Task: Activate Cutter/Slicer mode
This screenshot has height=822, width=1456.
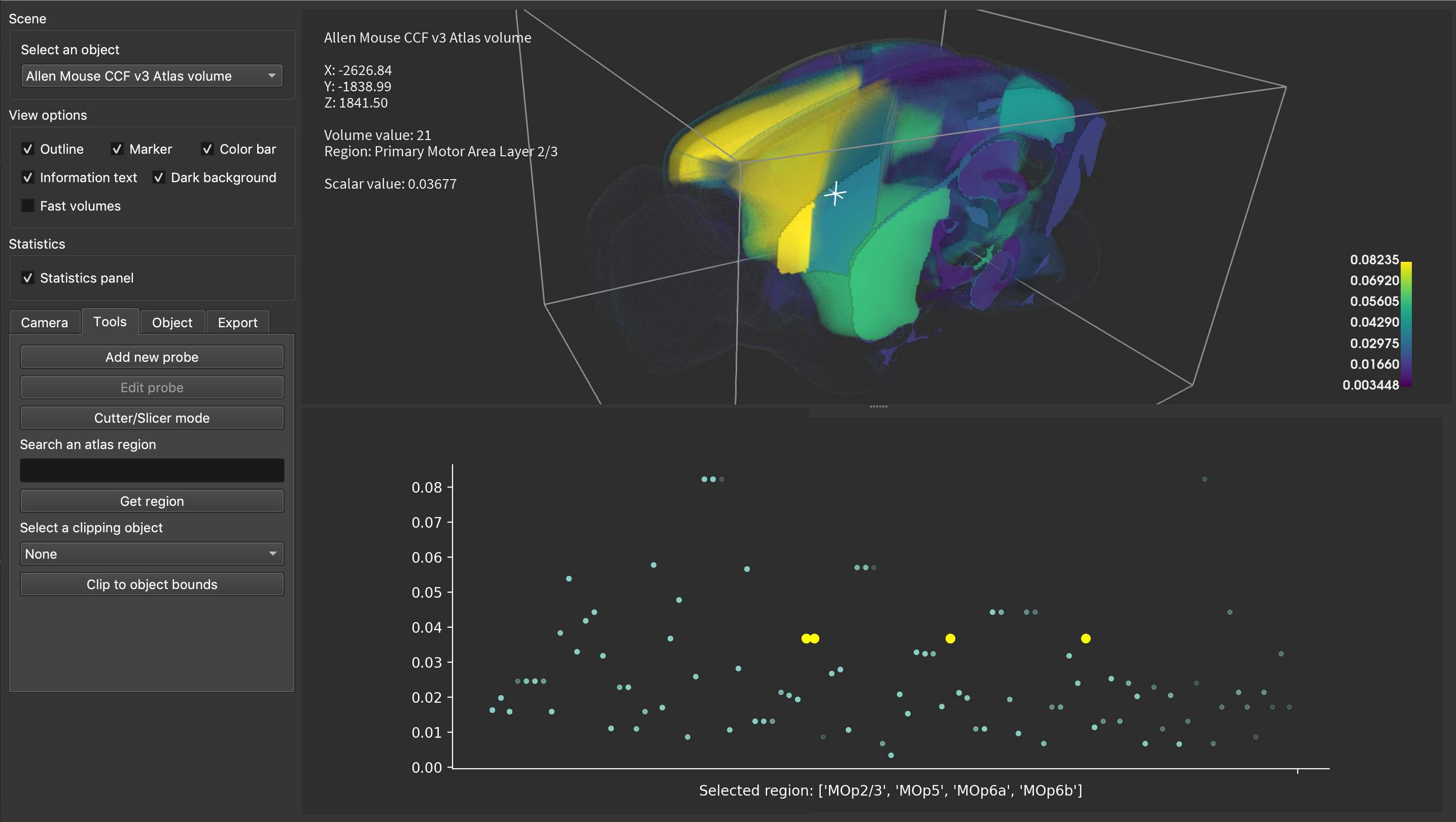Action: (152, 418)
